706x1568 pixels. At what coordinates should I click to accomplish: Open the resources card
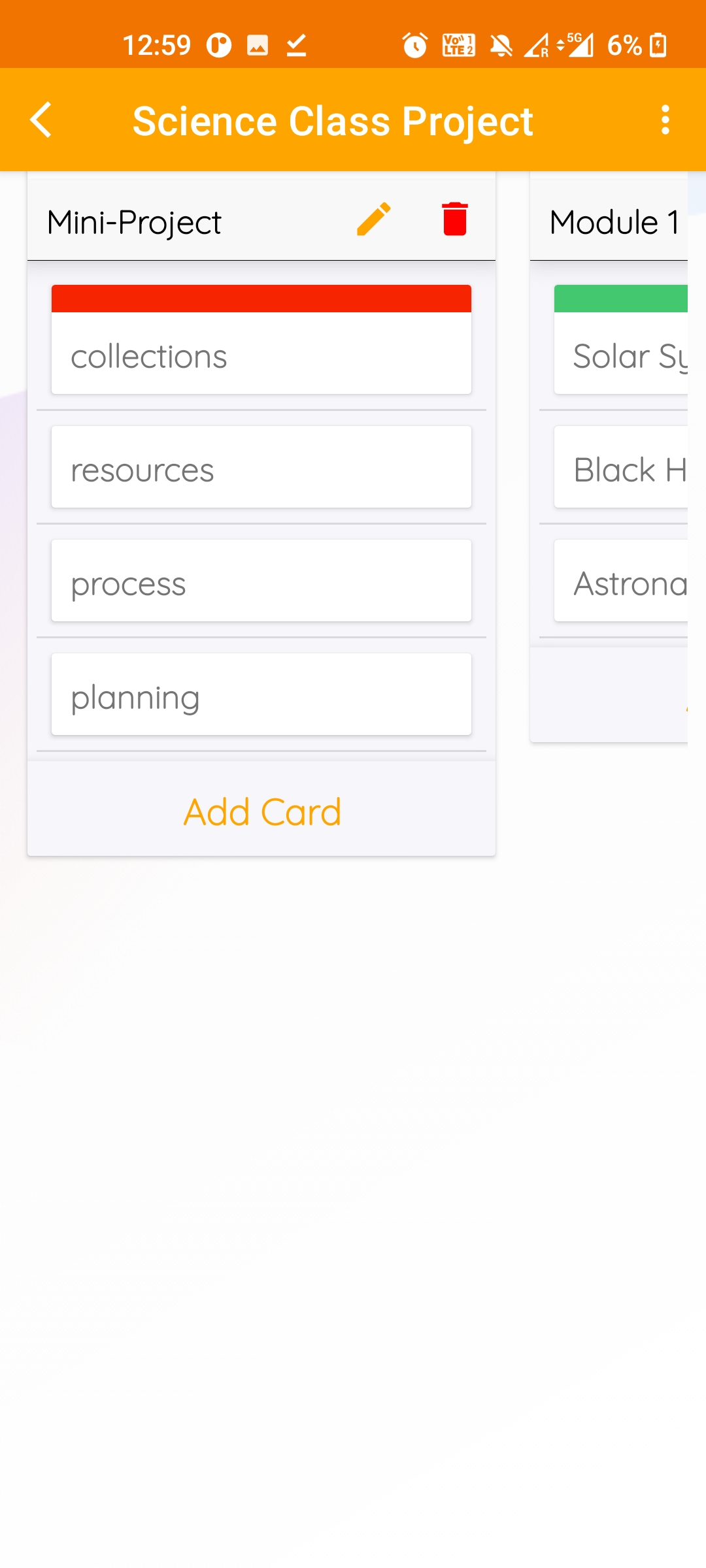pyautogui.click(x=261, y=467)
